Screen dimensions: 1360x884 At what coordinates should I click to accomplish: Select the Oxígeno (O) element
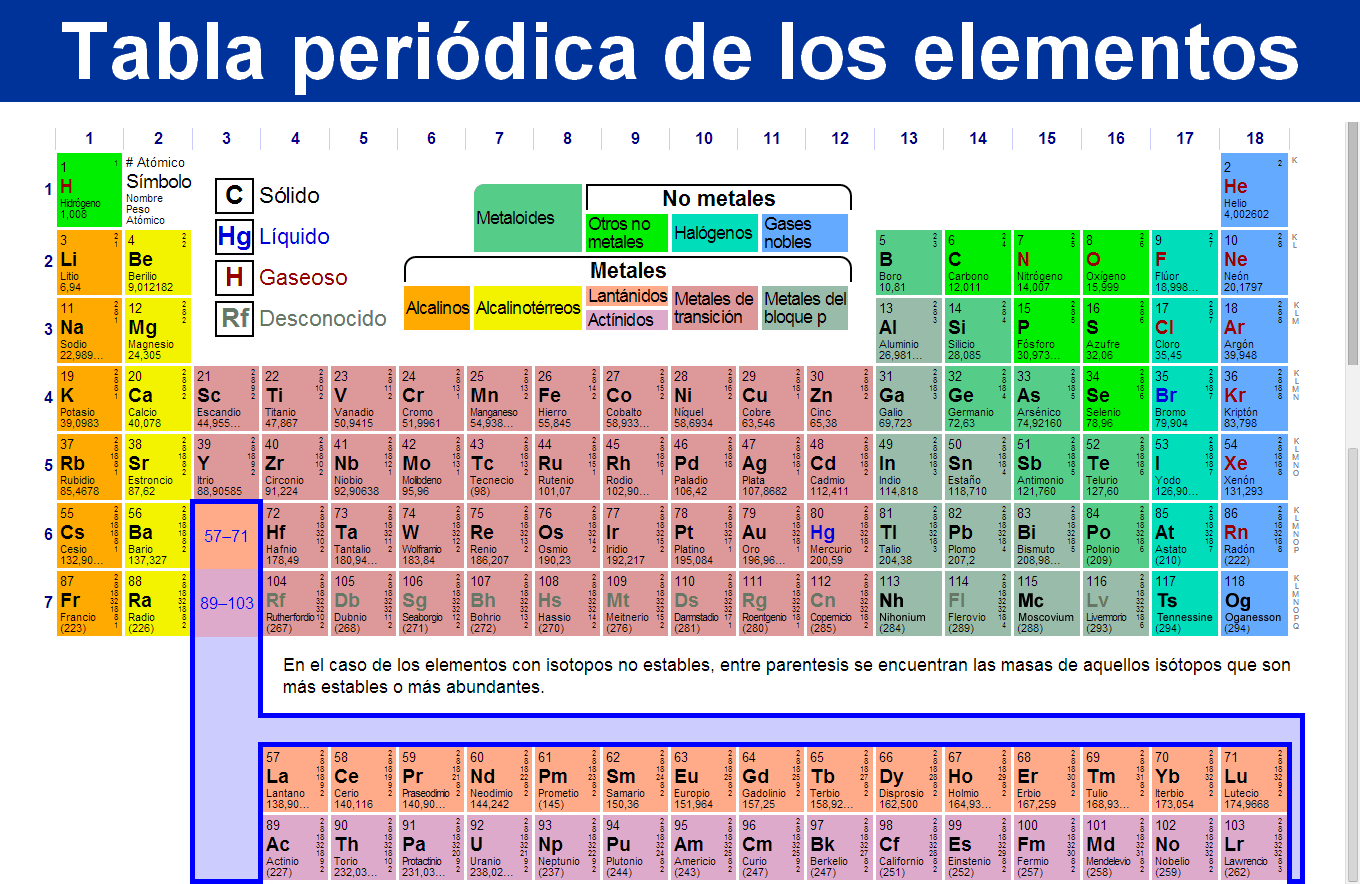click(x=1115, y=261)
